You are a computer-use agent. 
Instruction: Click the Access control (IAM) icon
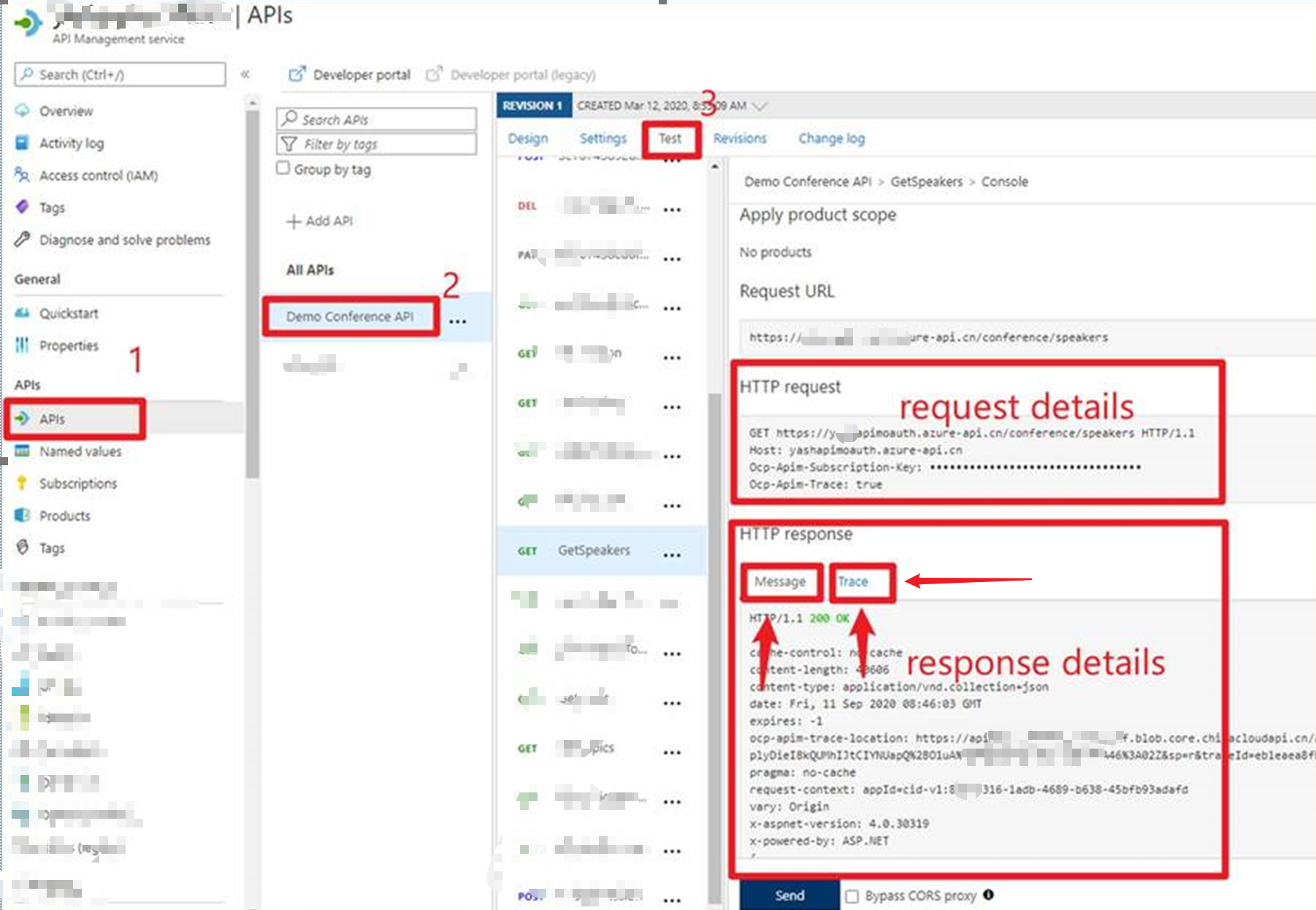pyautogui.click(x=23, y=175)
